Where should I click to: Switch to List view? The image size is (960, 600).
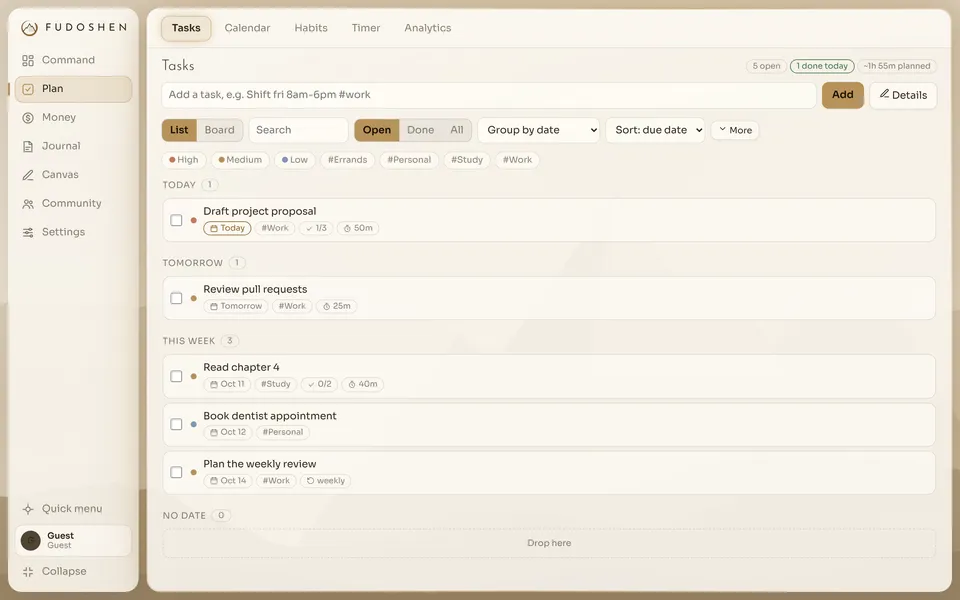coord(179,130)
